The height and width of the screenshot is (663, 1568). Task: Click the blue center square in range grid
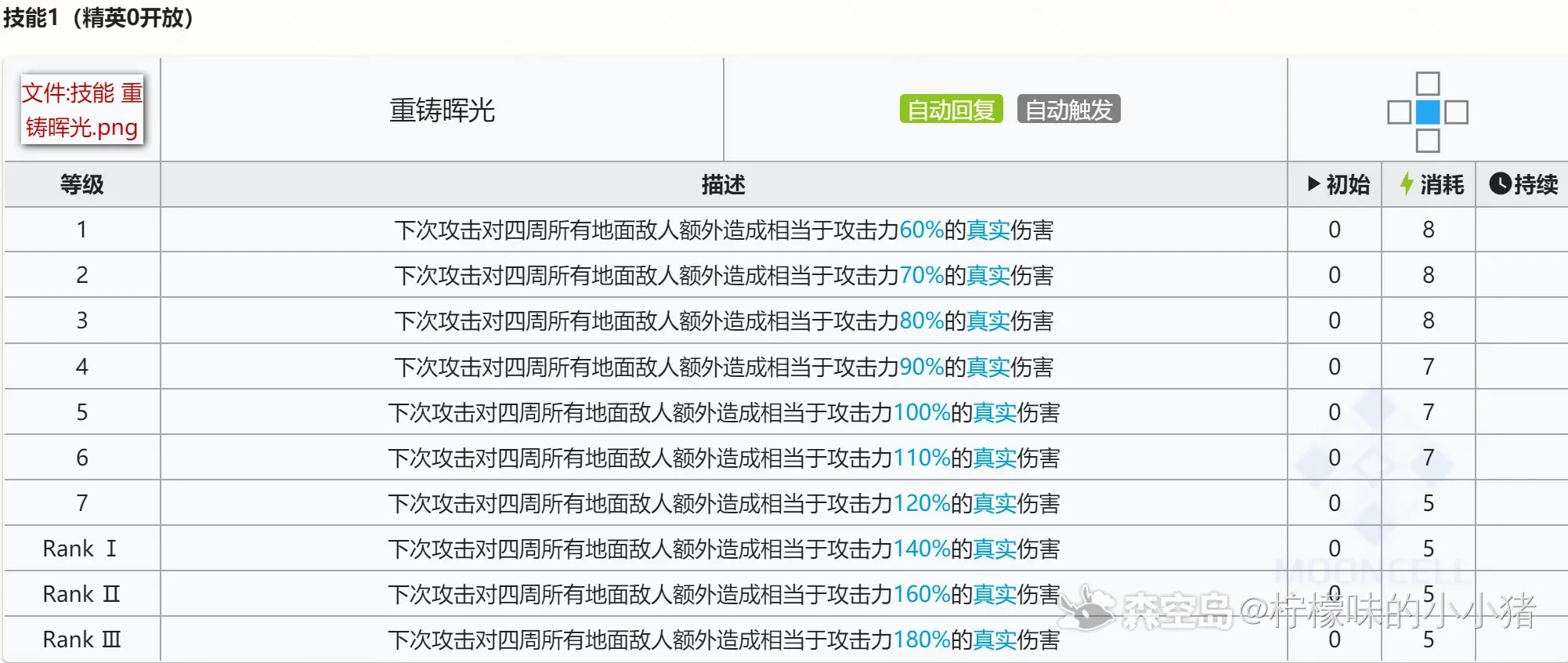[1428, 112]
